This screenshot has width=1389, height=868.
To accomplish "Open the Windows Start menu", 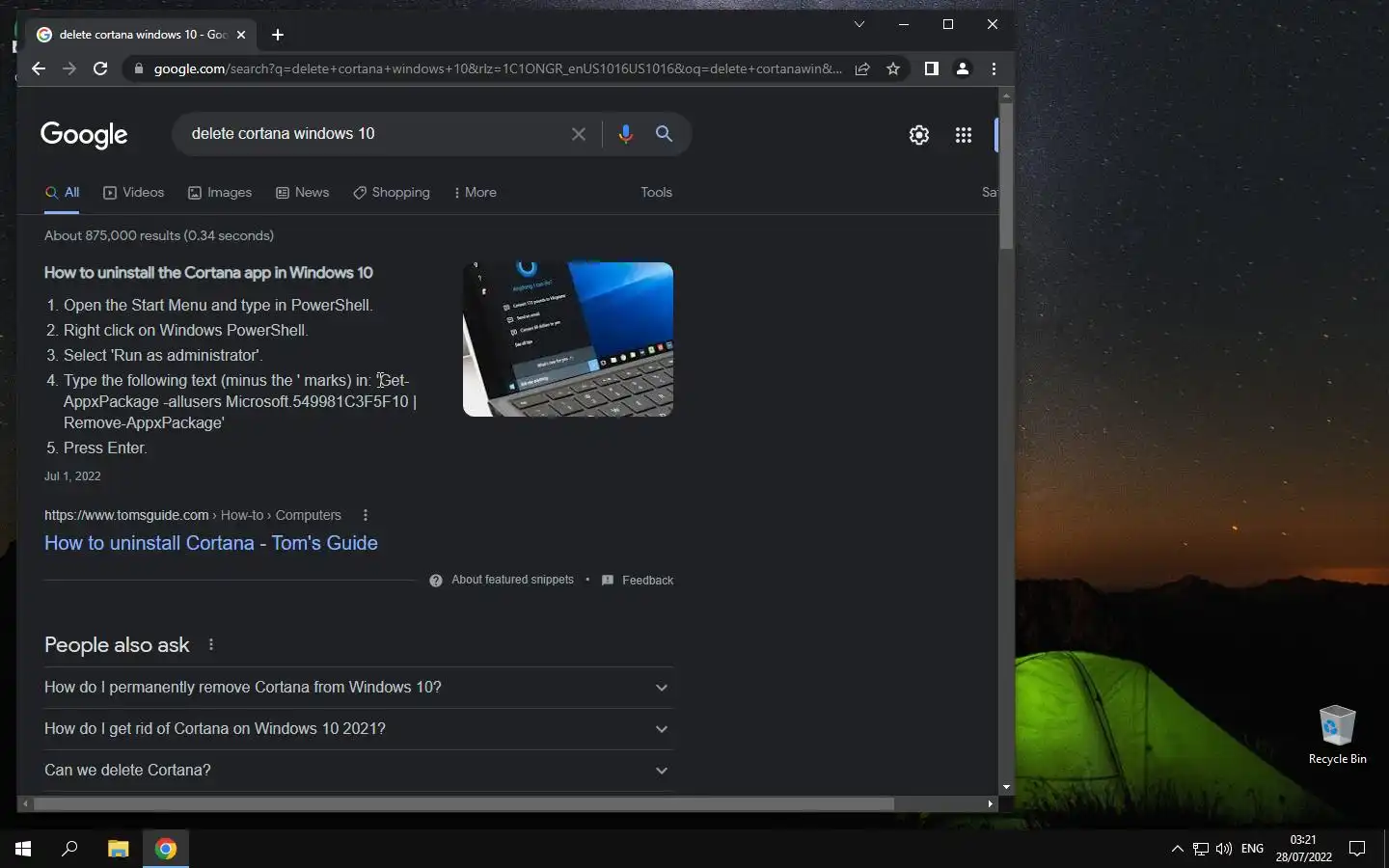I will (x=23, y=849).
